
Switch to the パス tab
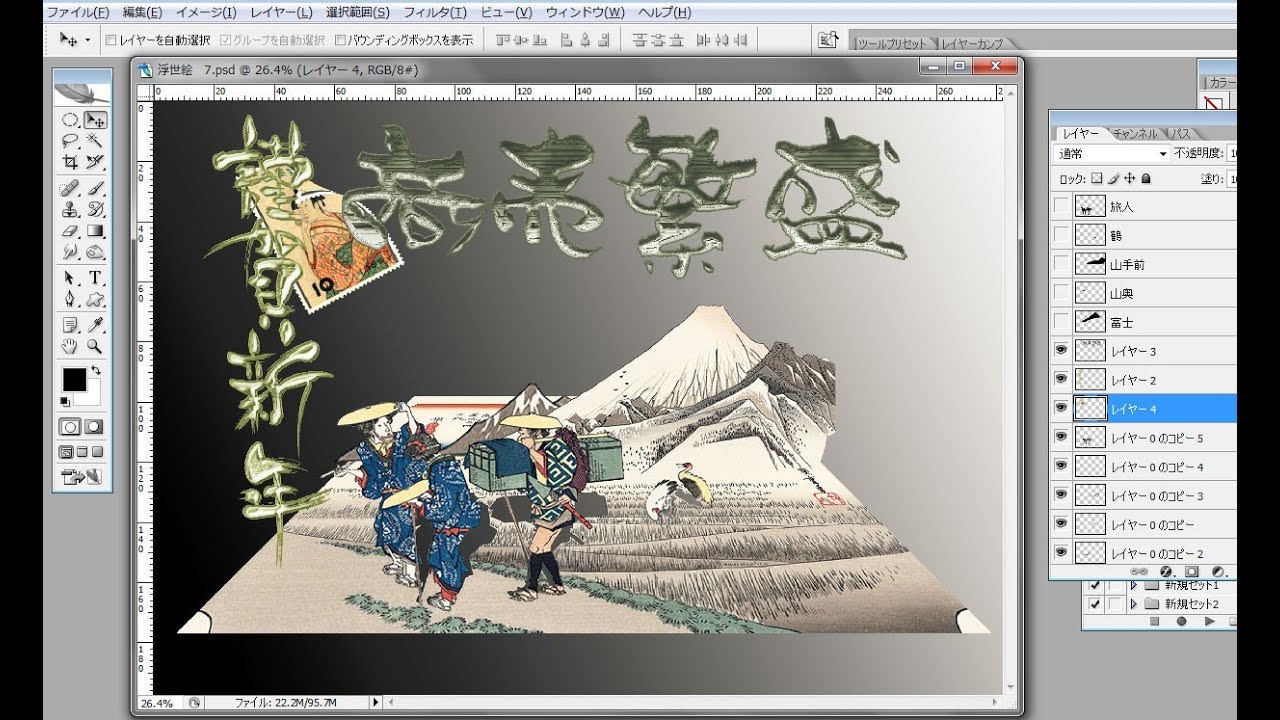(x=1181, y=133)
